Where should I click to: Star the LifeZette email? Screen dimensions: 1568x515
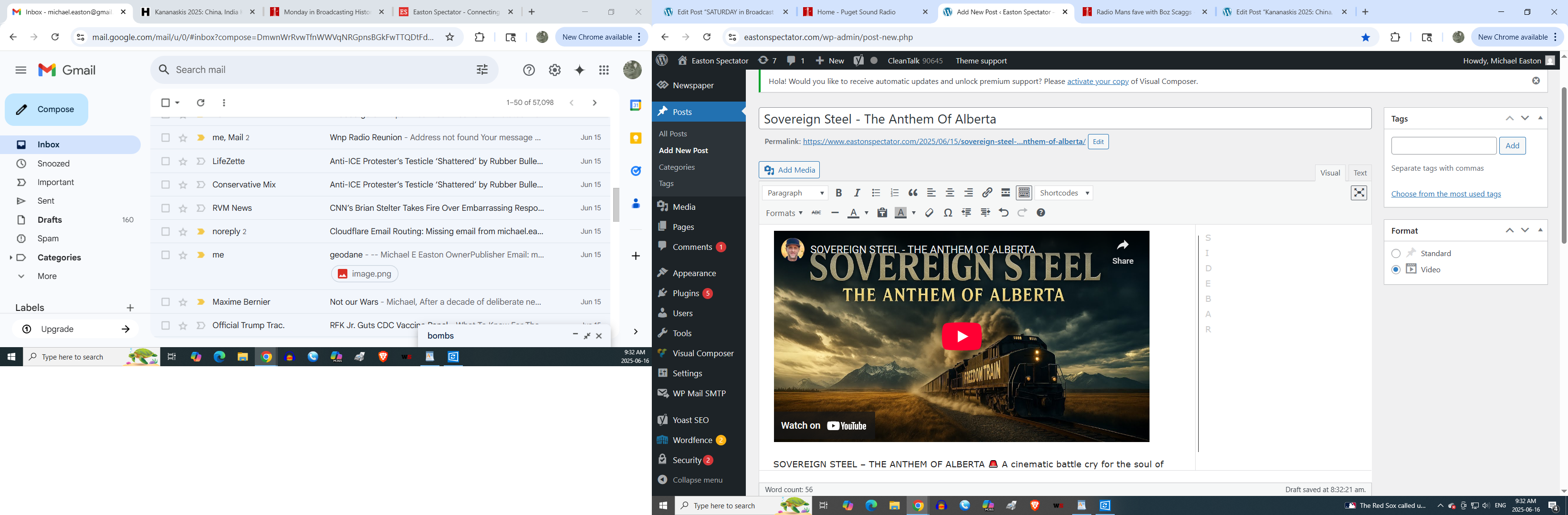[183, 161]
